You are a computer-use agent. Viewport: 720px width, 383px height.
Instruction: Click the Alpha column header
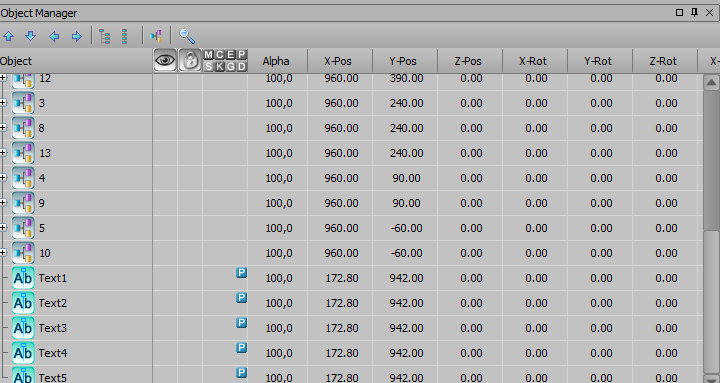point(277,61)
